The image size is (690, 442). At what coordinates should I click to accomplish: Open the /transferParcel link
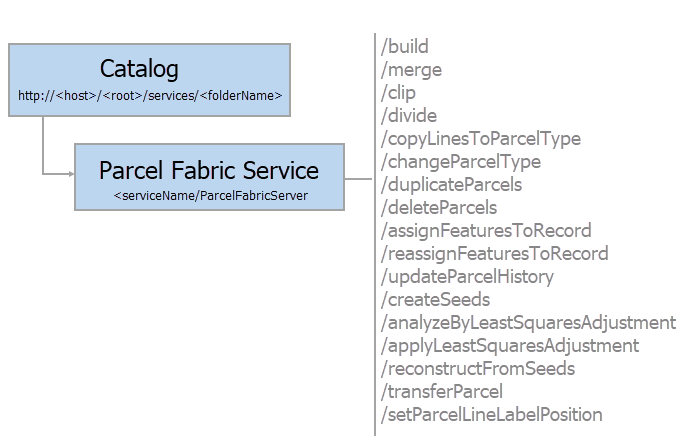442,392
